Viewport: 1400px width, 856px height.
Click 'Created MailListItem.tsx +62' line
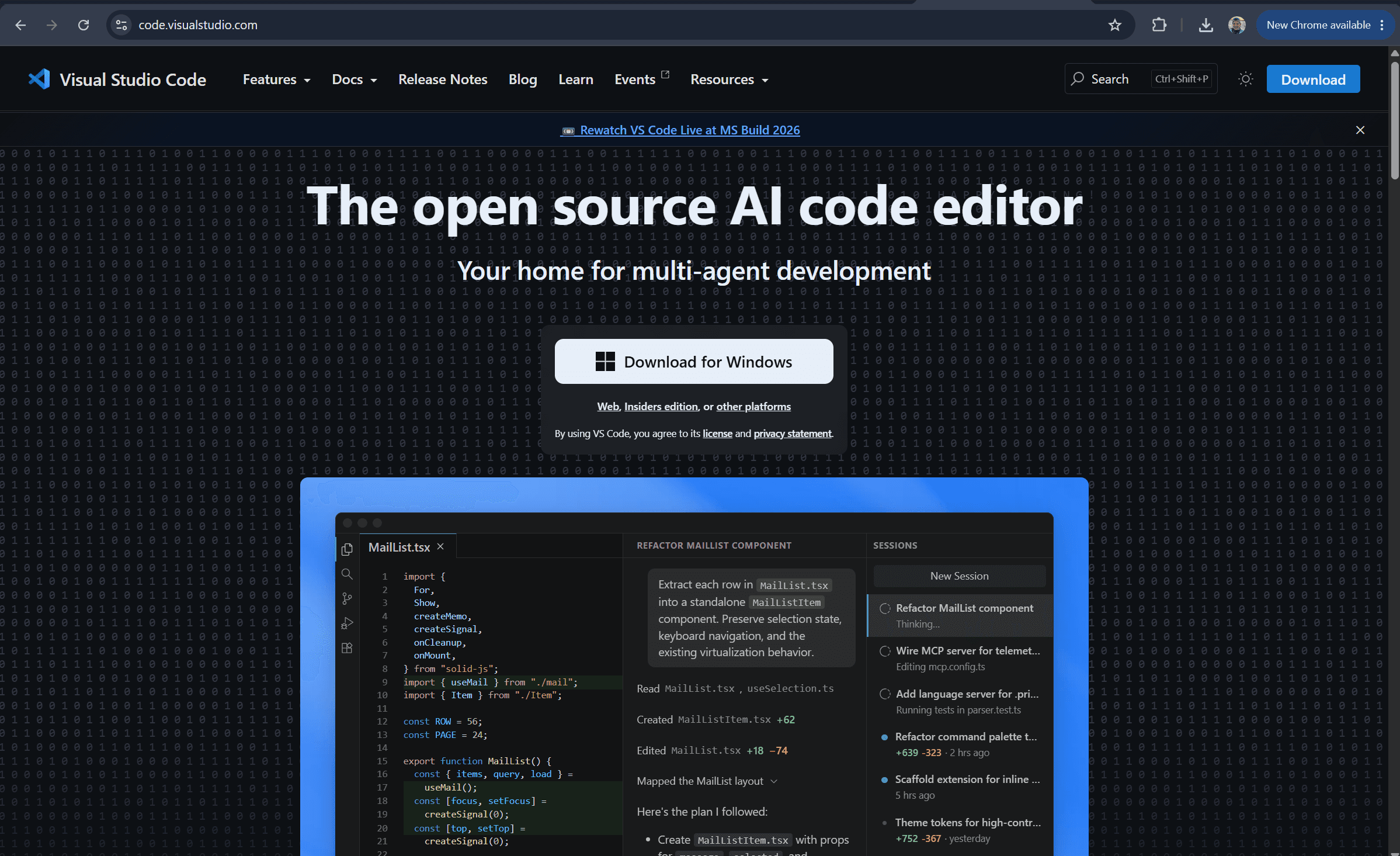(x=715, y=719)
